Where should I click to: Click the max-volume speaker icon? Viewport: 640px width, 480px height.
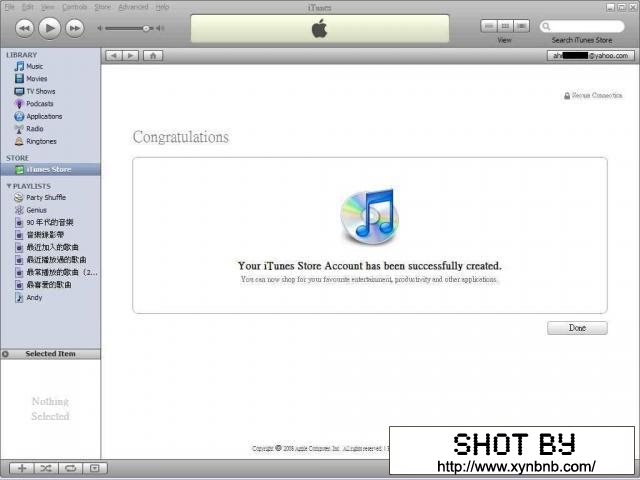pyautogui.click(x=160, y=28)
